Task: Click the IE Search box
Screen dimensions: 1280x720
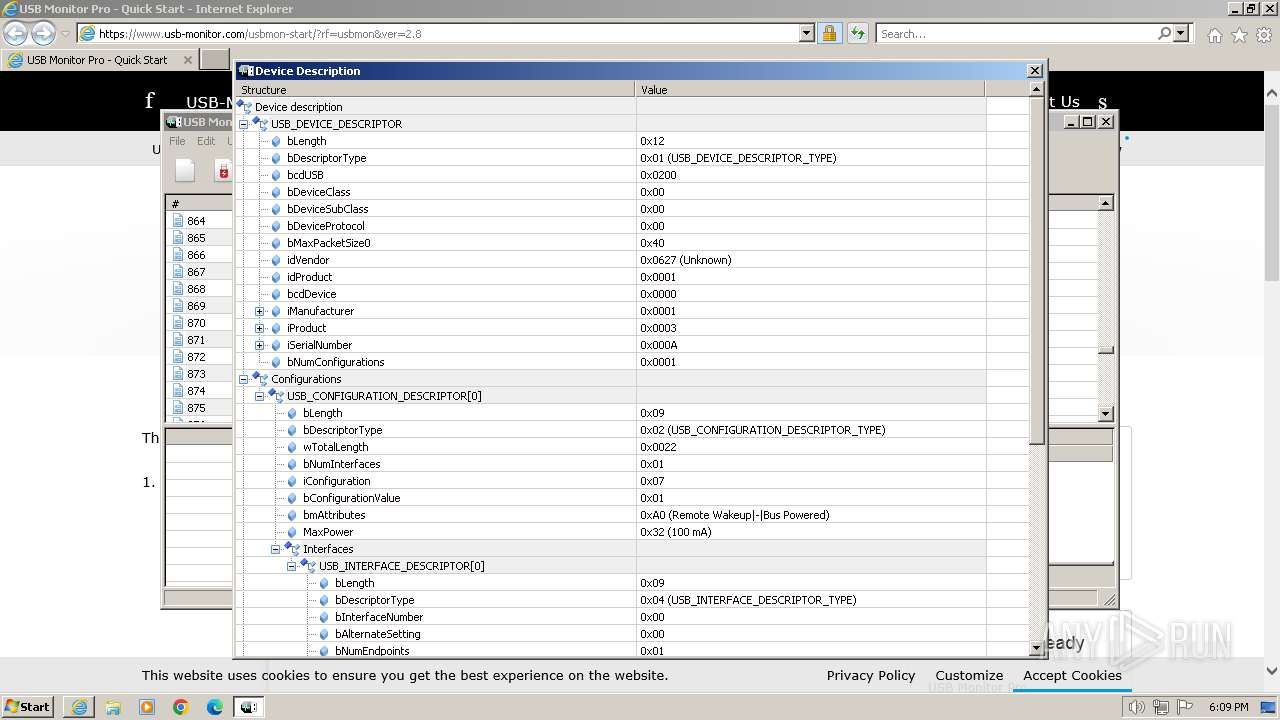Action: 1016,33
